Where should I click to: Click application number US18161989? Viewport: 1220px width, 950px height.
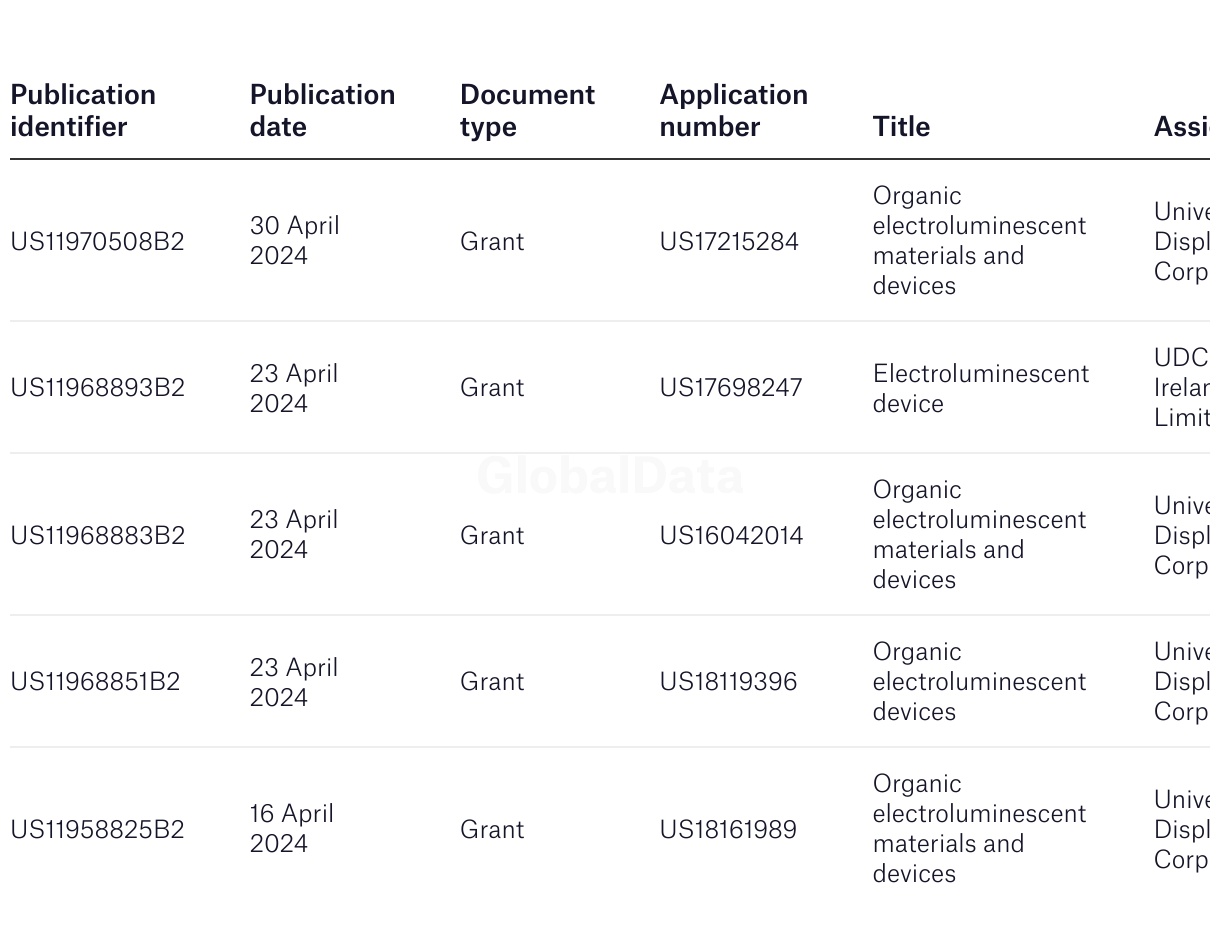(728, 829)
